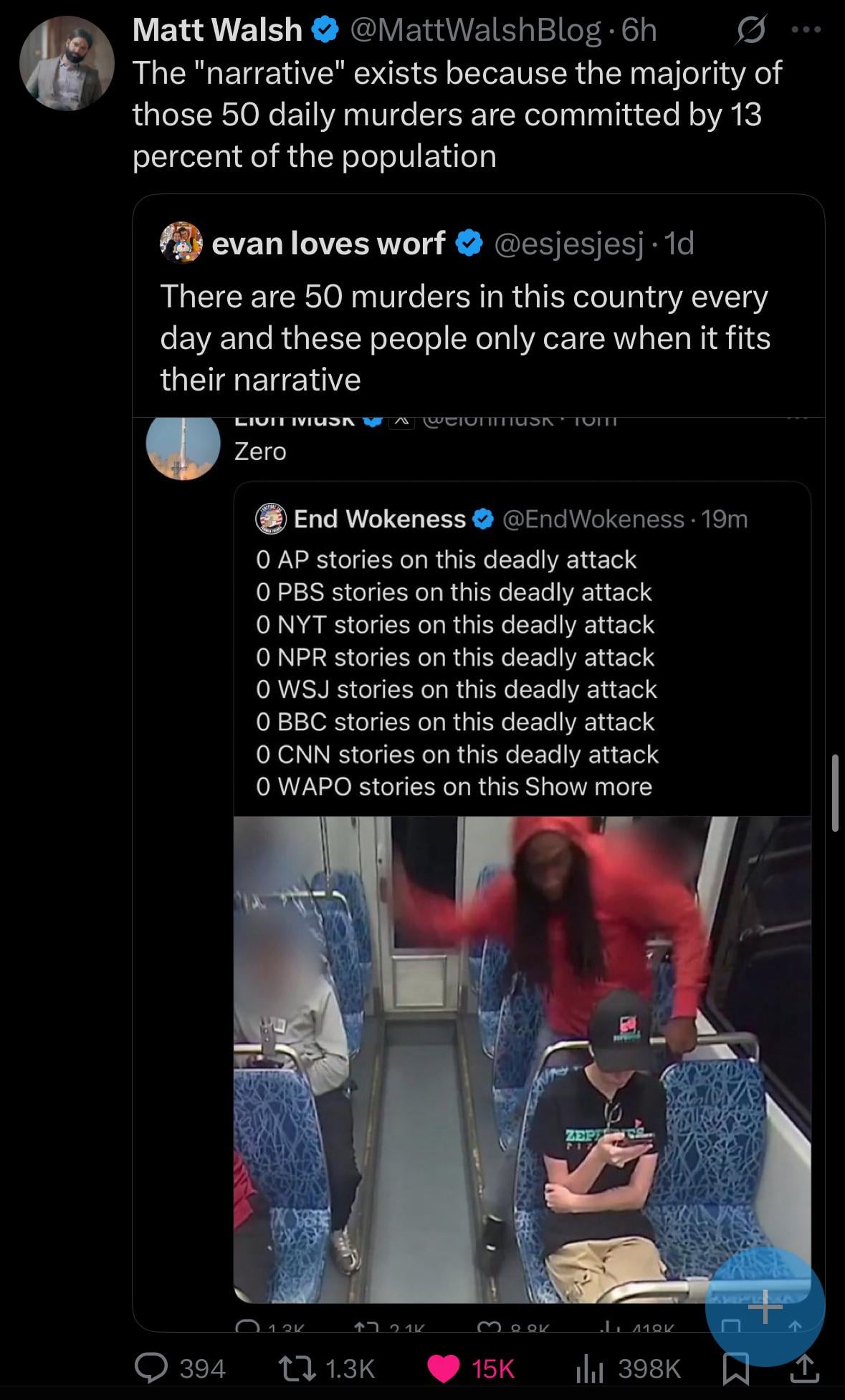This screenshot has height=1400, width=845.
Task: Open the reply icon showing 394
Action: [x=151, y=1368]
